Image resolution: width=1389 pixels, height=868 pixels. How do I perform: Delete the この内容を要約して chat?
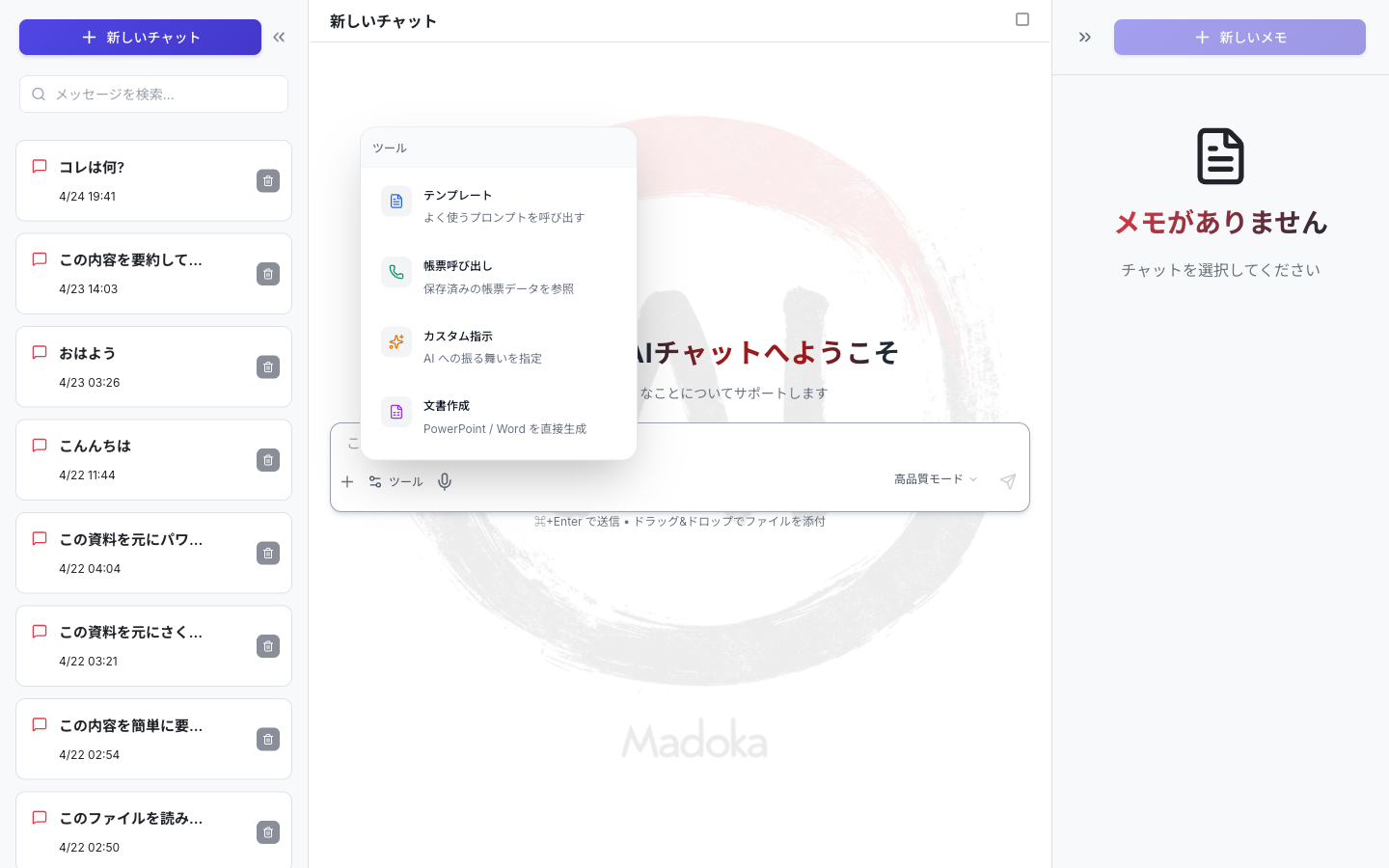[268, 274]
